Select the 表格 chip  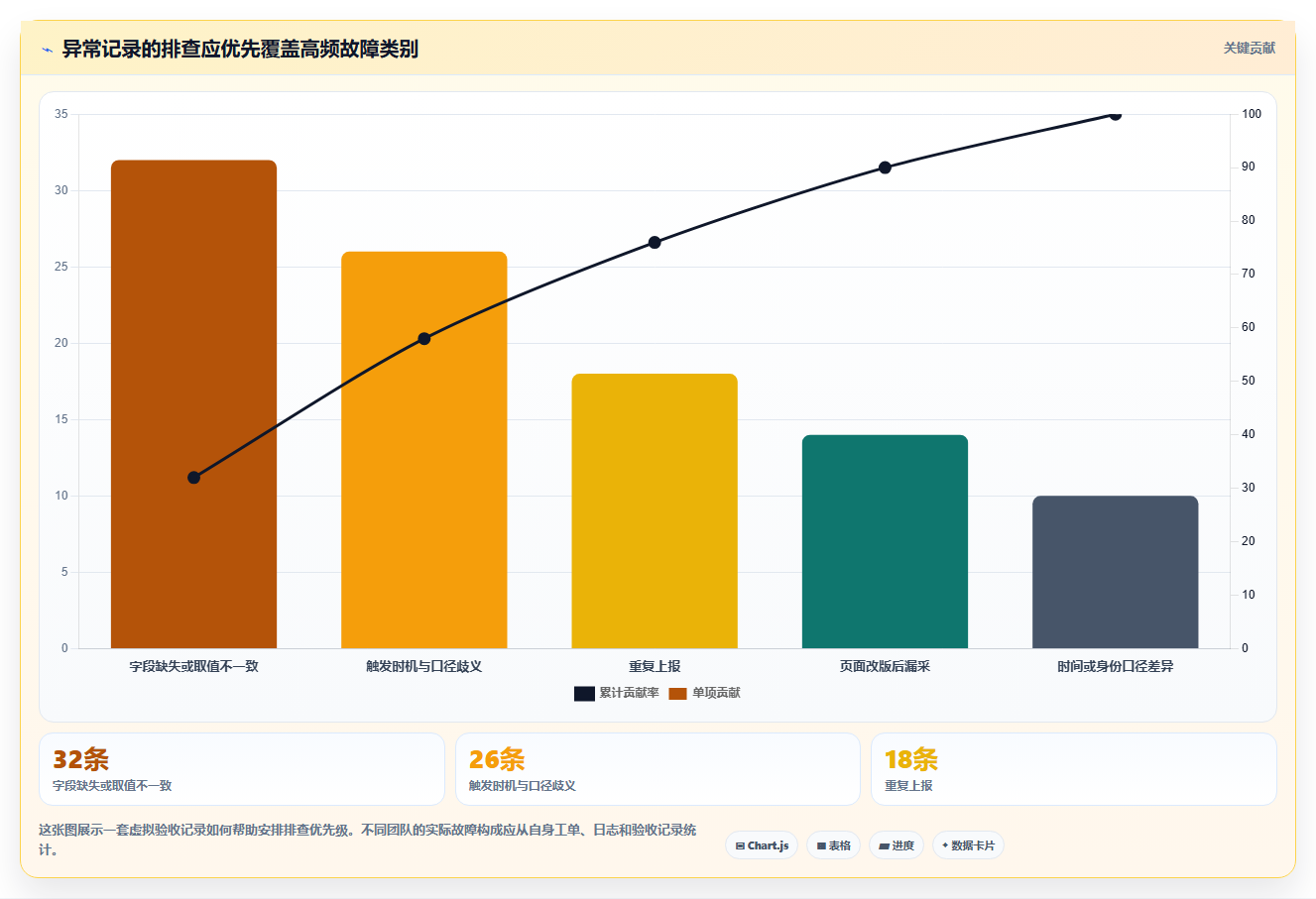pyautogui.click(x=833, y=845)
